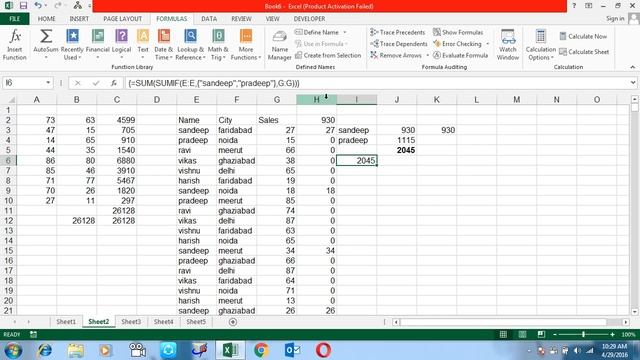The image size is (640, 360).
Task: Add a new sheet
Action: 233,322
